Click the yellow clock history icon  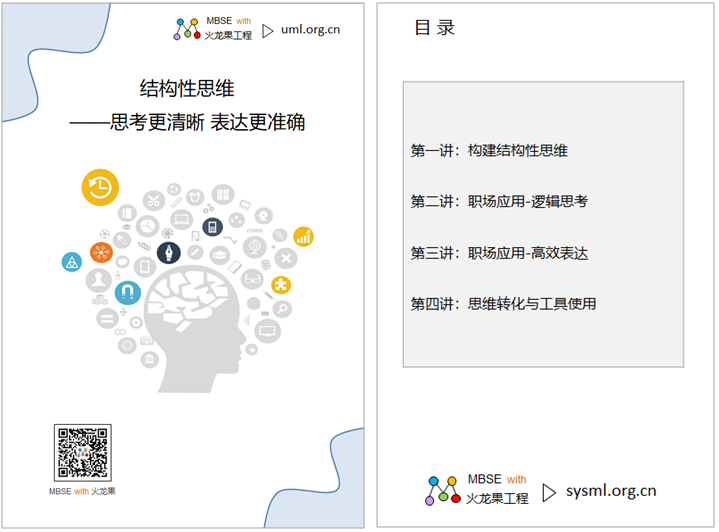click(x=100, y=187)
